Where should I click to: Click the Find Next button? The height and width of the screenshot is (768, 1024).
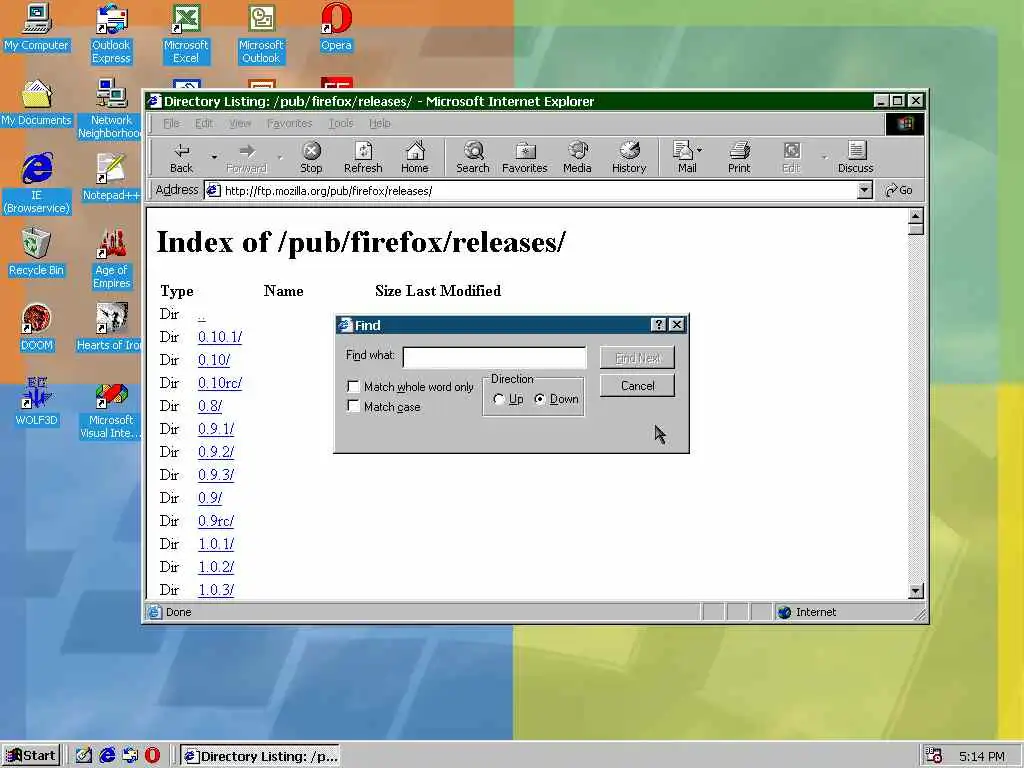click(637, 357)
